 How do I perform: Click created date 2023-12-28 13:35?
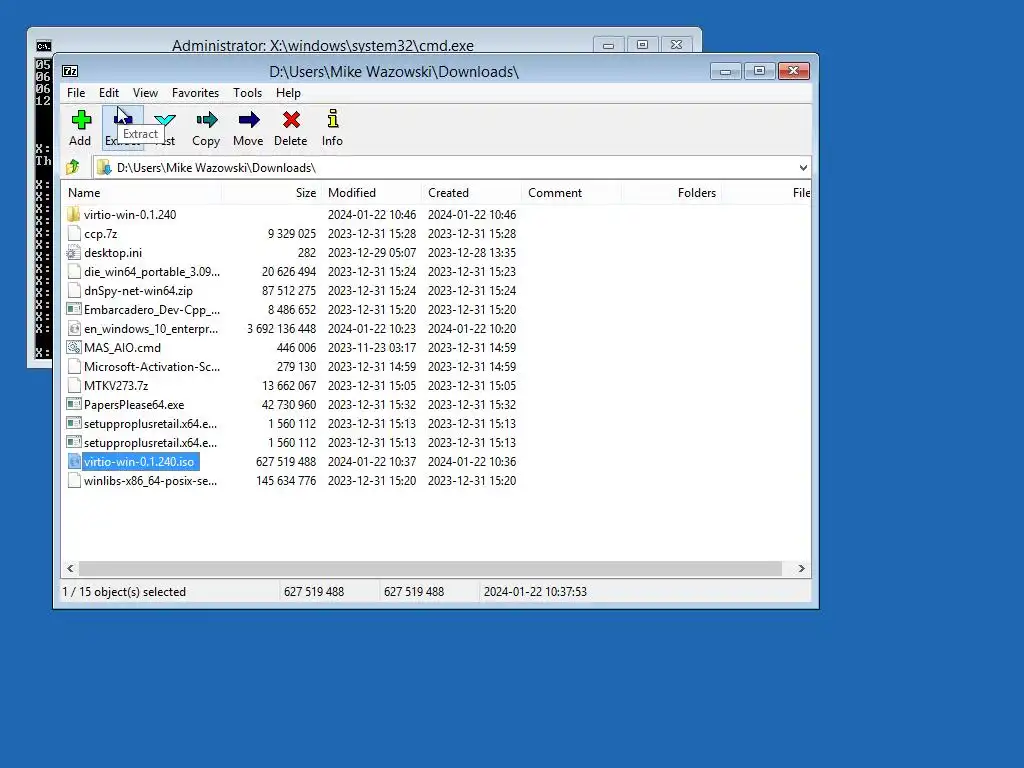tap(472, 253)
